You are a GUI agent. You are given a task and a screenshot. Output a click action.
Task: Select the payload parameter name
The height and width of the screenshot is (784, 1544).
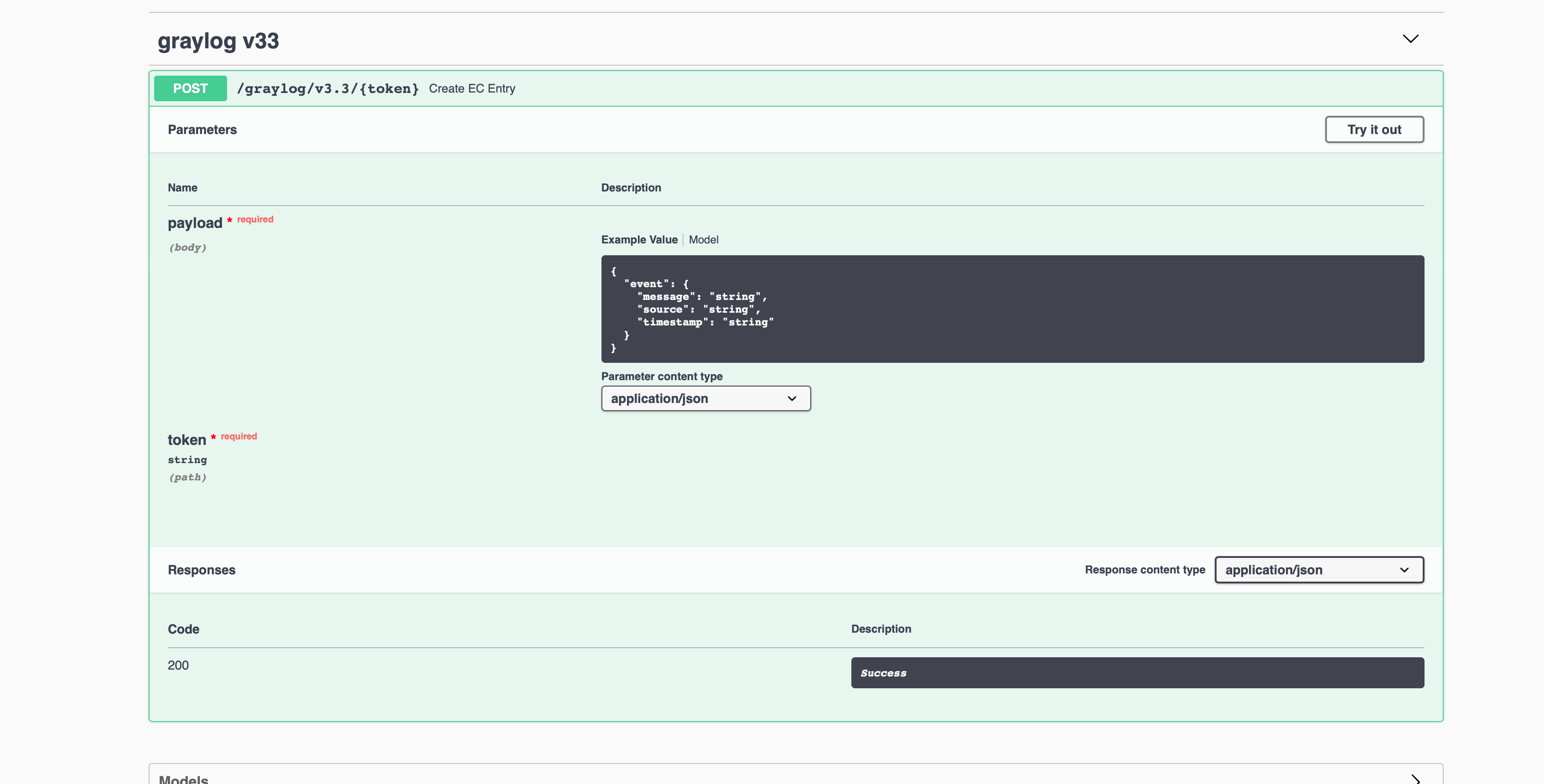[195, 223]
